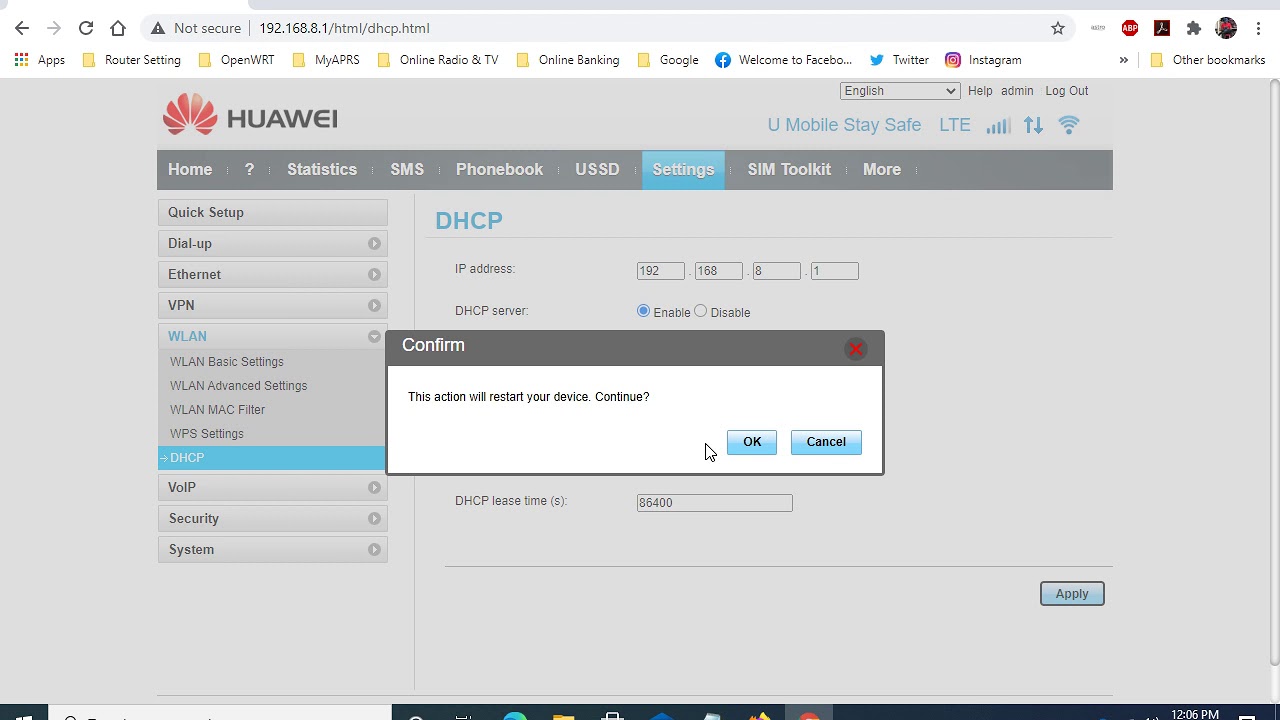Click Cancel in the Confirm dialog
Image resolution: width=1280 pixels, height=720 pixels.
click(x=826, y=442)
